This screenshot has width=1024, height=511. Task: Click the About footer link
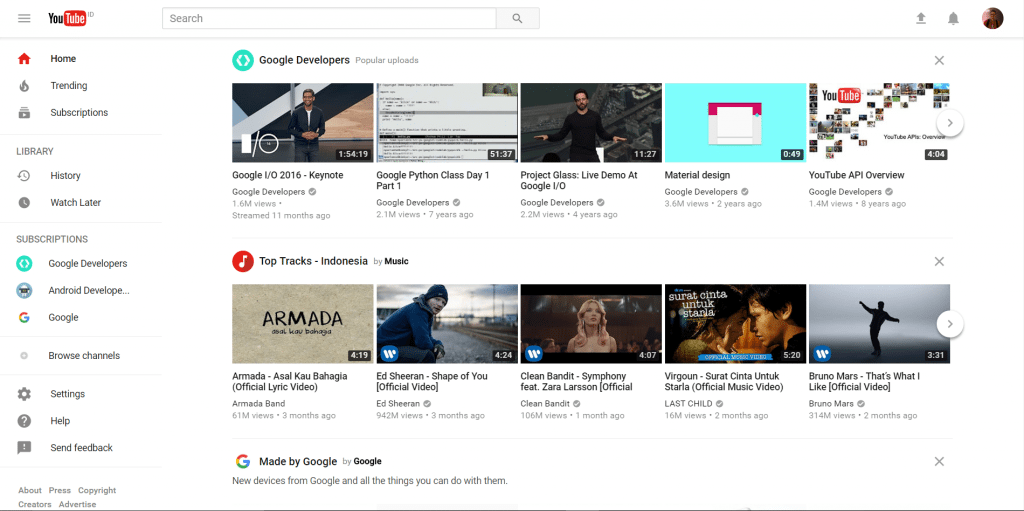tap(30, 491)
